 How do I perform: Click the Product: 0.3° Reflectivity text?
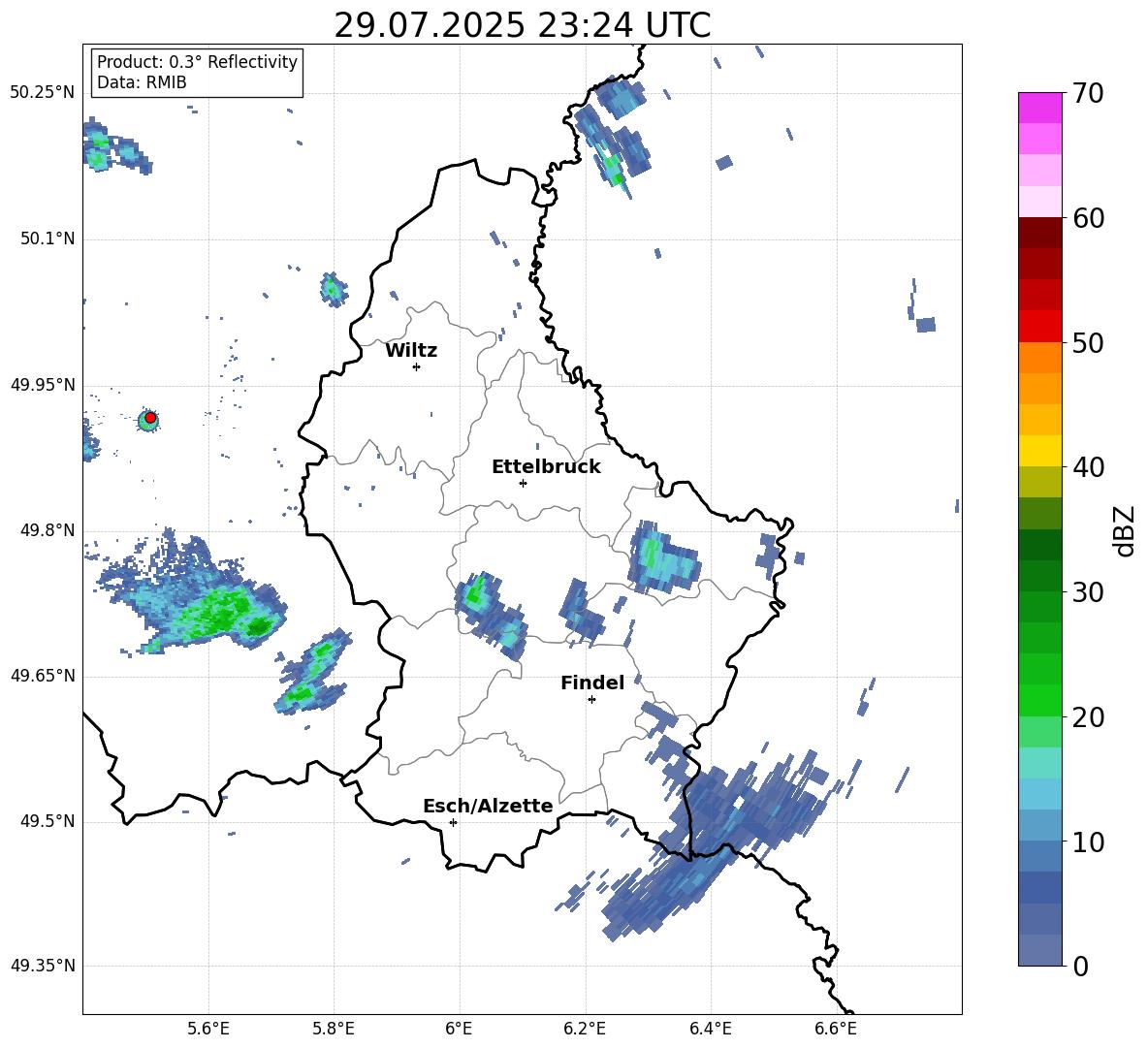(197, 61)
